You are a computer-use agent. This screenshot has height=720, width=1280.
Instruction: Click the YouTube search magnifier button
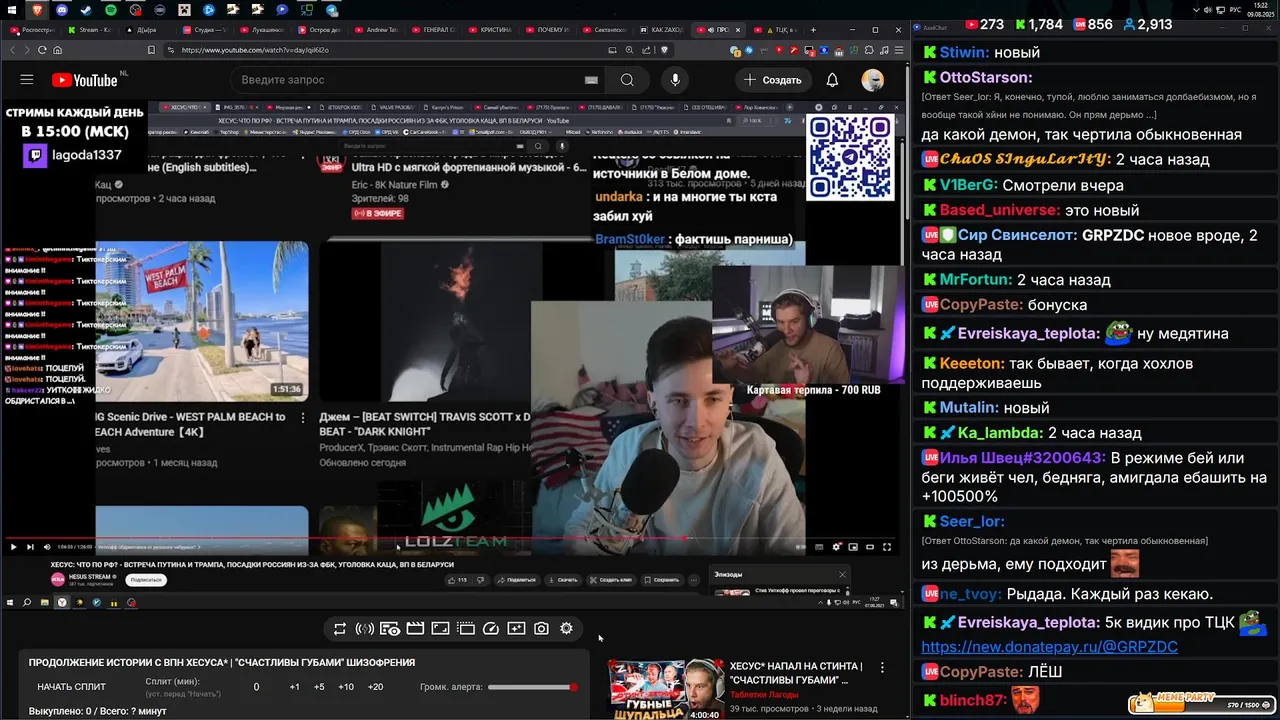click(627, 80)
